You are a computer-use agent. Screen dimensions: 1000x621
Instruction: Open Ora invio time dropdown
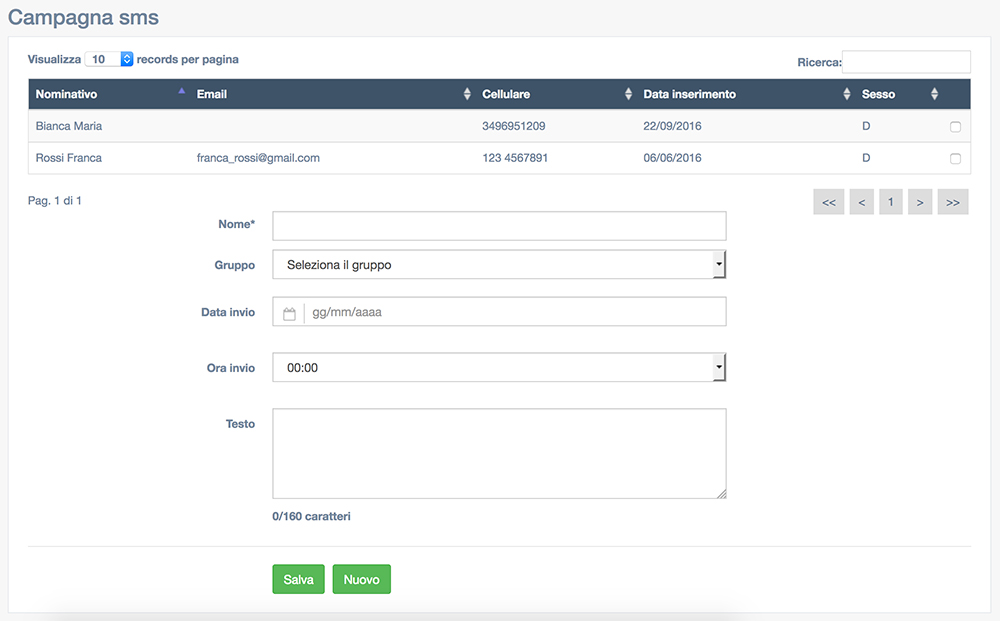tap(499, 367)
